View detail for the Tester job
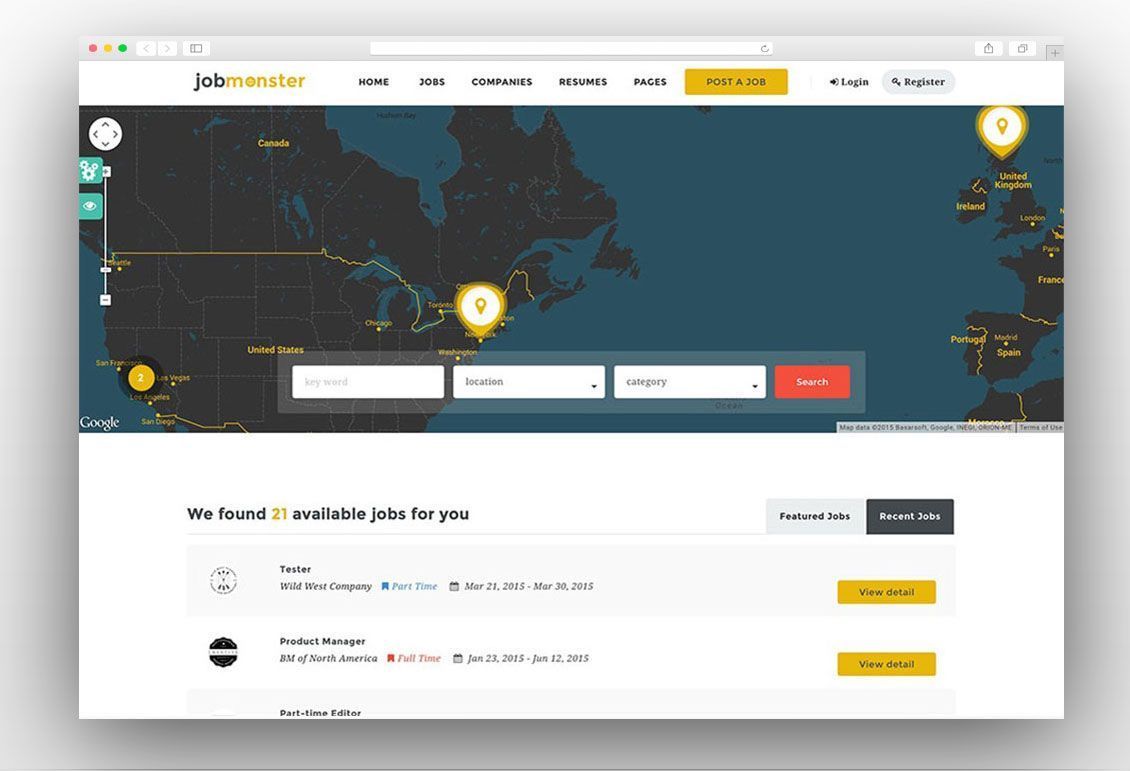This screenshot has height=771, width=1130. click(x=886, y=592)
